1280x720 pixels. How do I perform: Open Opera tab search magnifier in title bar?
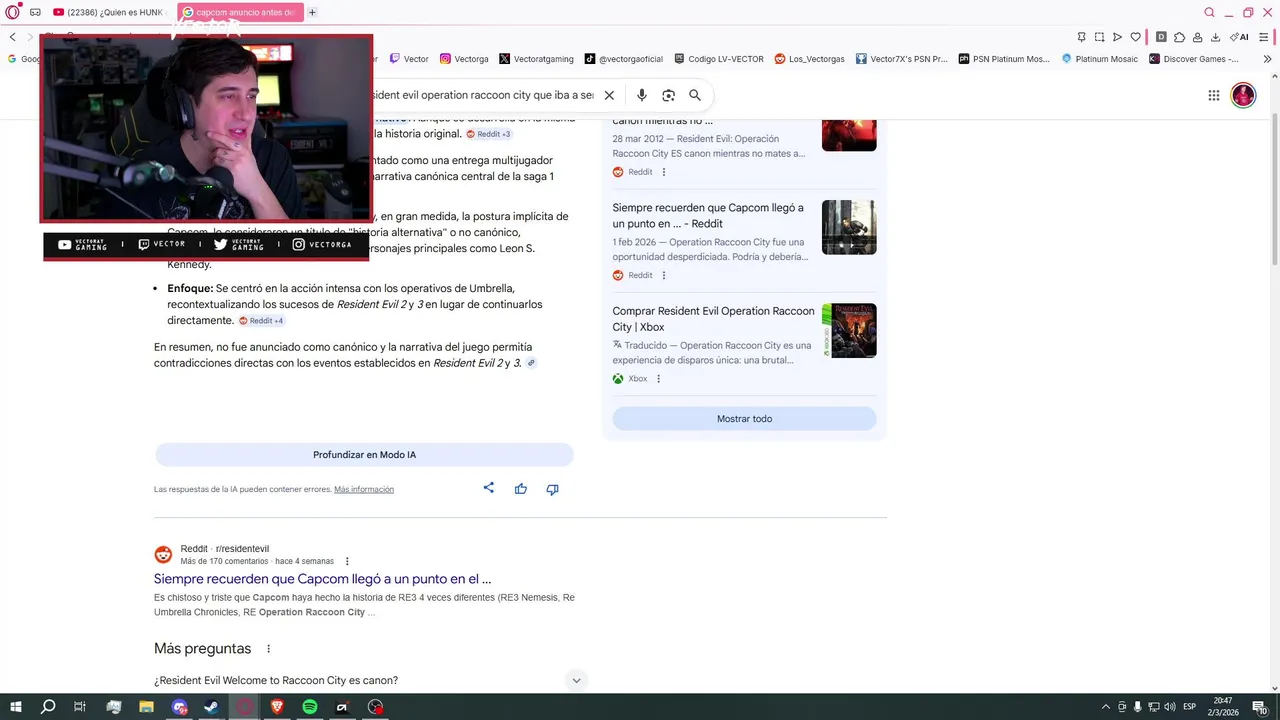point(1209,12)
